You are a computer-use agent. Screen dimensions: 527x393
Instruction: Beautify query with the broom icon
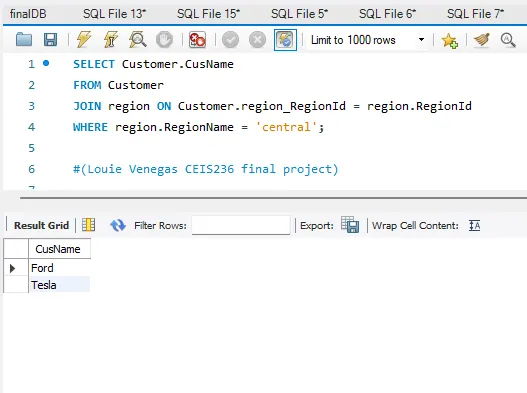[482, 40]
